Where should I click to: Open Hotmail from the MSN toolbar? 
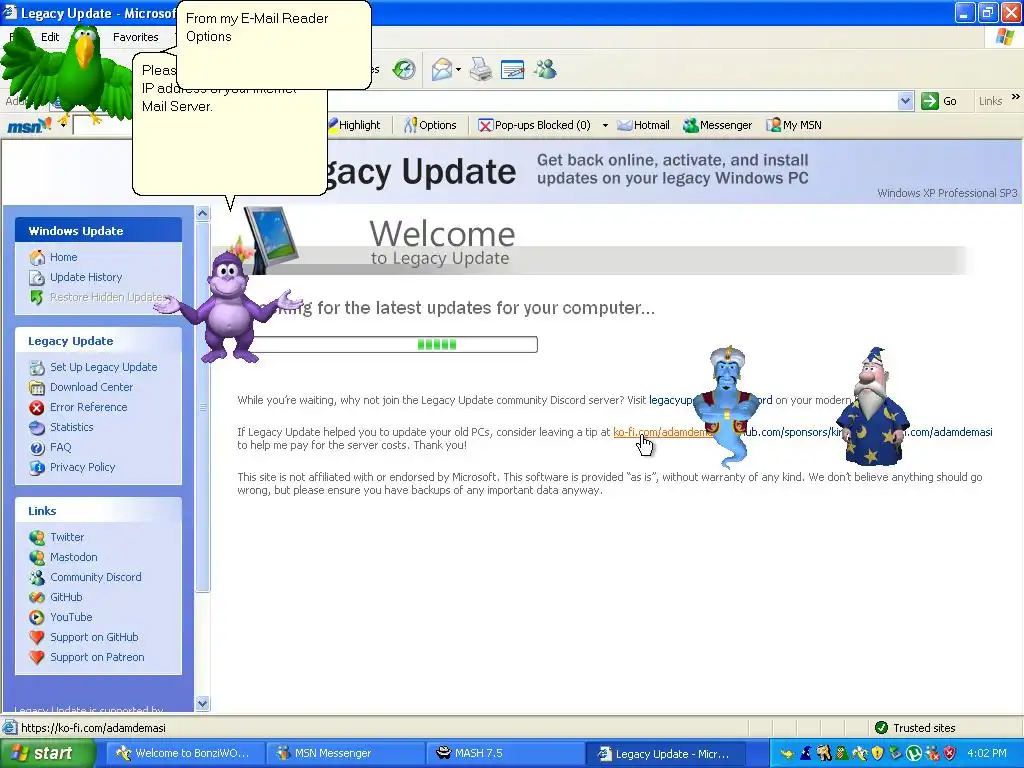644,125
